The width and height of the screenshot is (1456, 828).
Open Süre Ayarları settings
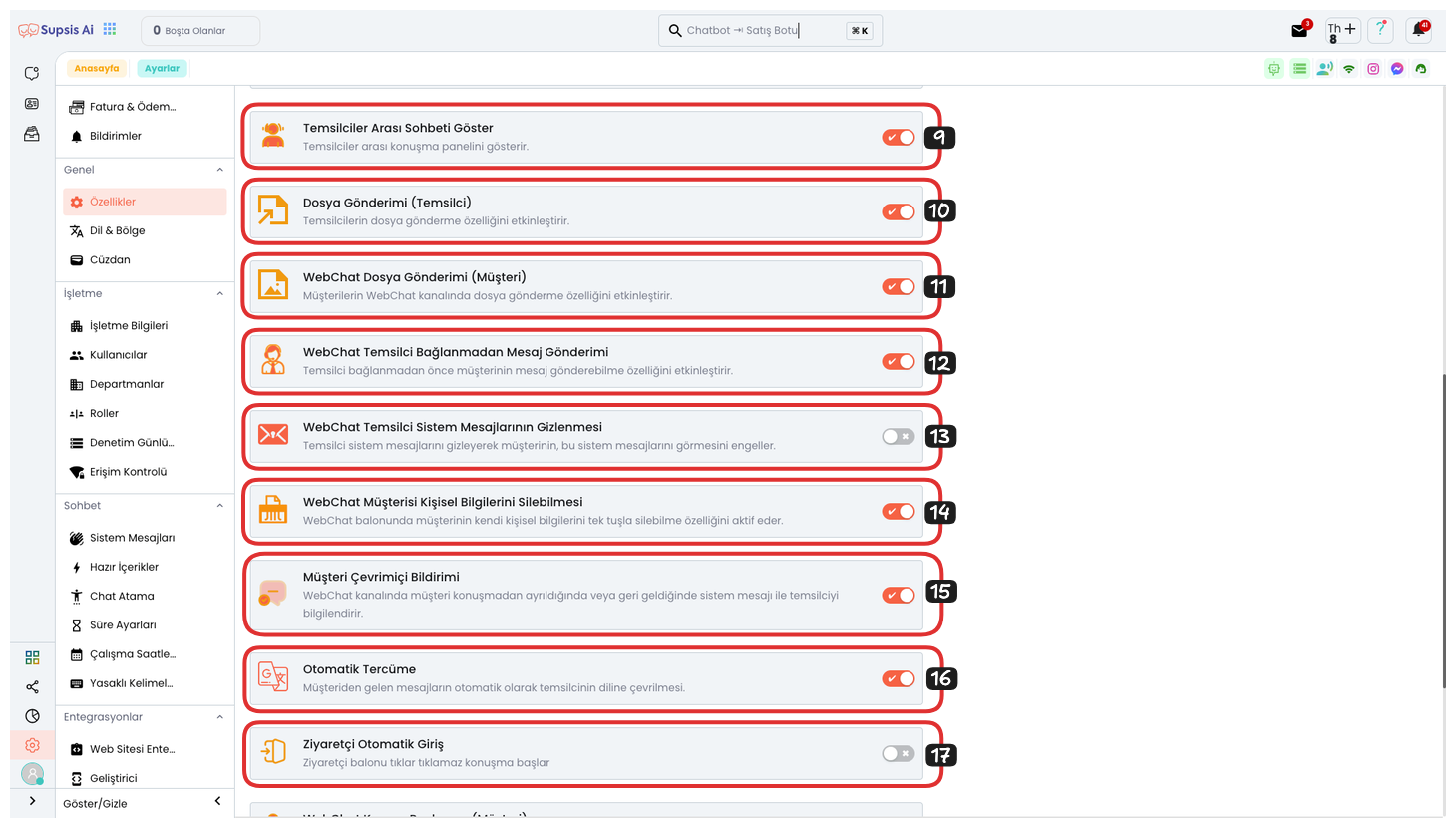click(145, 625)
